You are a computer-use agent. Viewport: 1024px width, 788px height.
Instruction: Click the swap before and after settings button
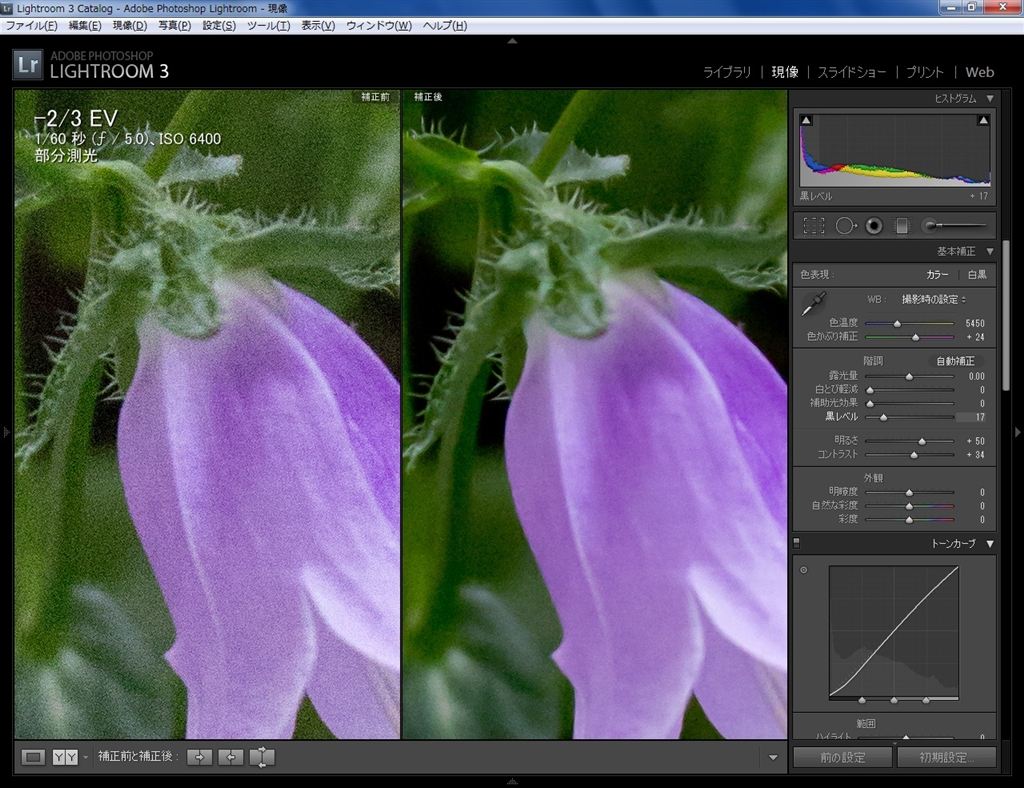coord(261,757)
